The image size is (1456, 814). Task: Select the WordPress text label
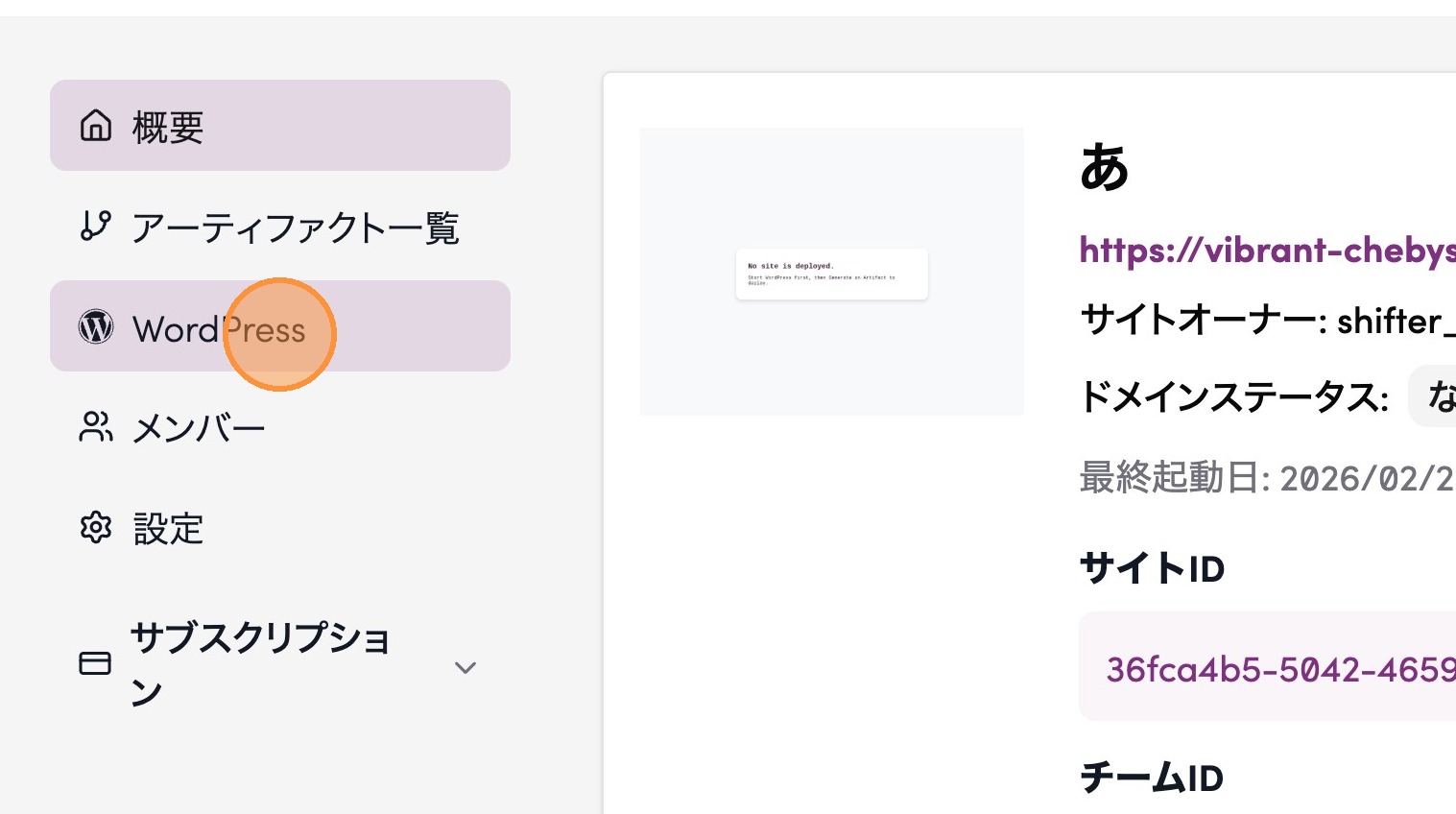219,329
